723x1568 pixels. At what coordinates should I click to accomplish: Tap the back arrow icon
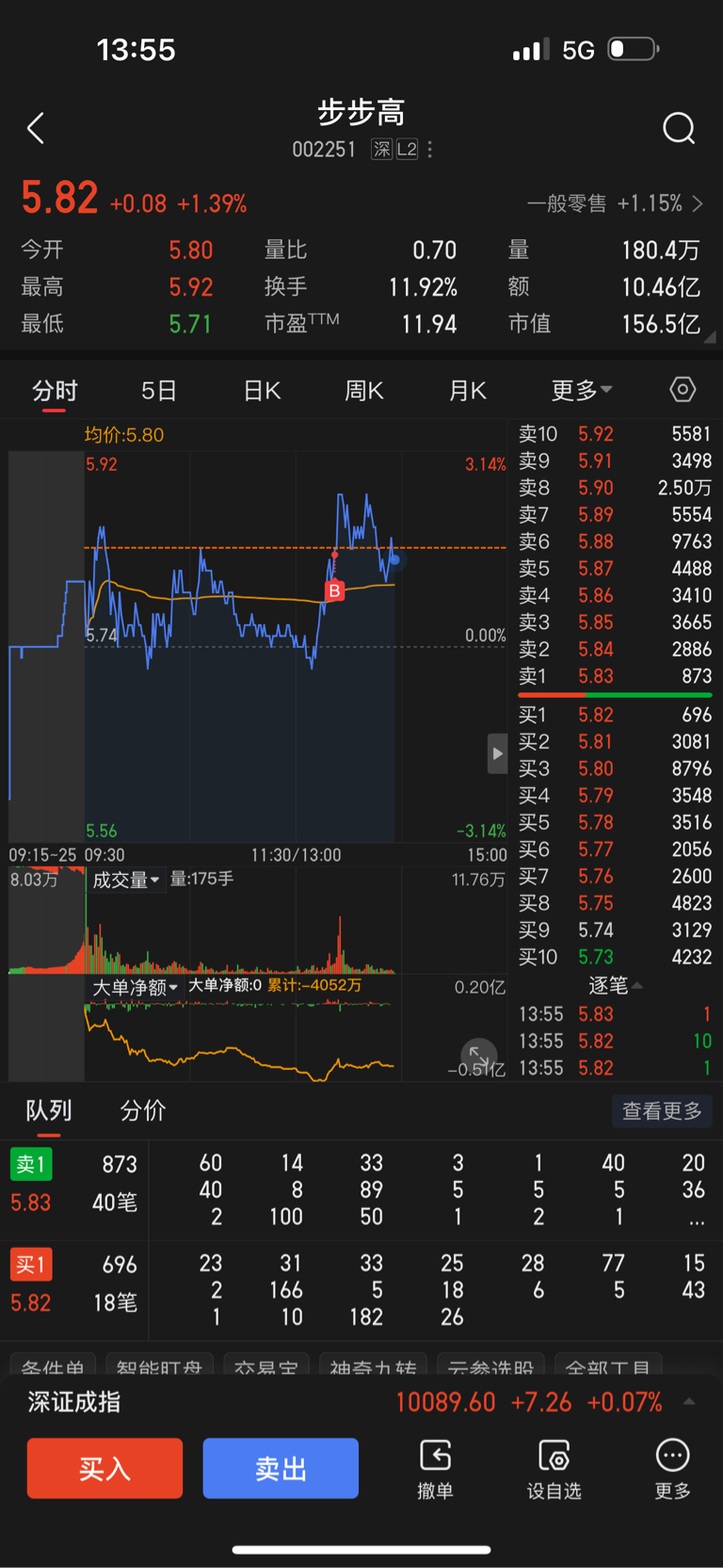(x=36, y=128)
